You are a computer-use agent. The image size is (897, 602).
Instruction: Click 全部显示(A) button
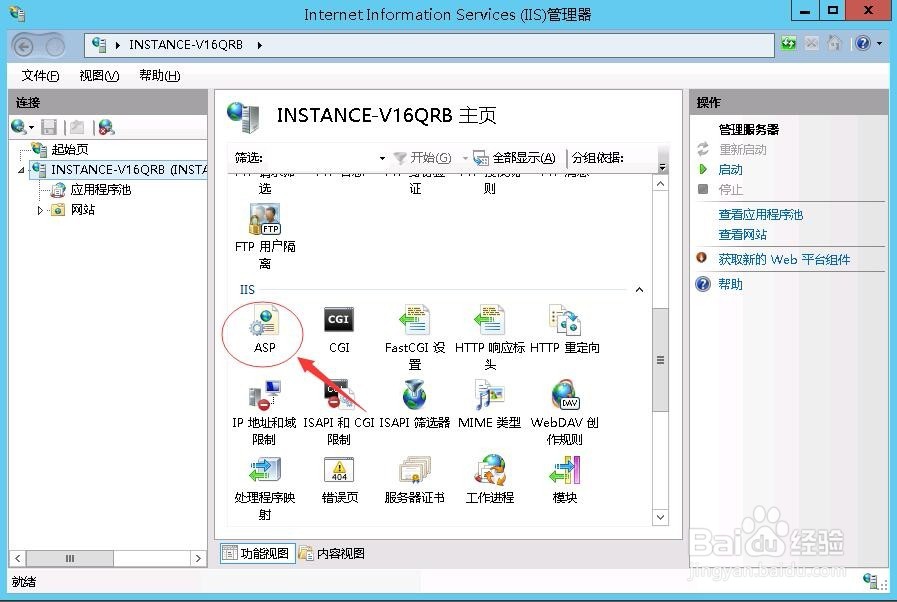pos(515,158)
